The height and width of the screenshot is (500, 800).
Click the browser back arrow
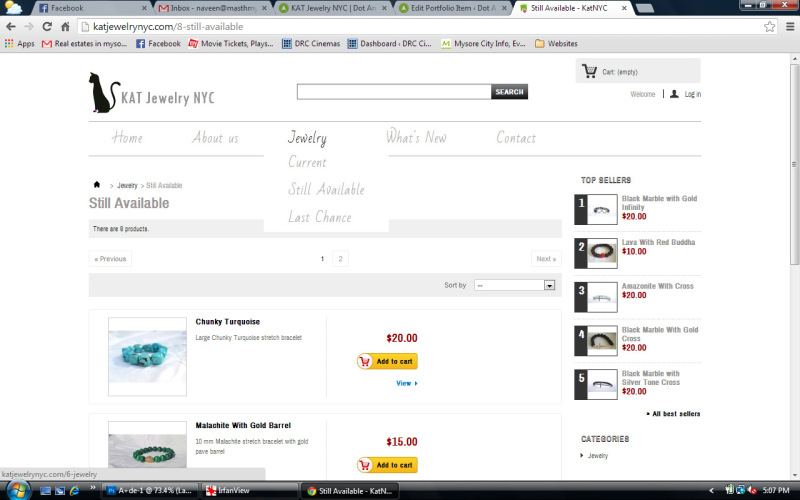(x=11, y=26)
